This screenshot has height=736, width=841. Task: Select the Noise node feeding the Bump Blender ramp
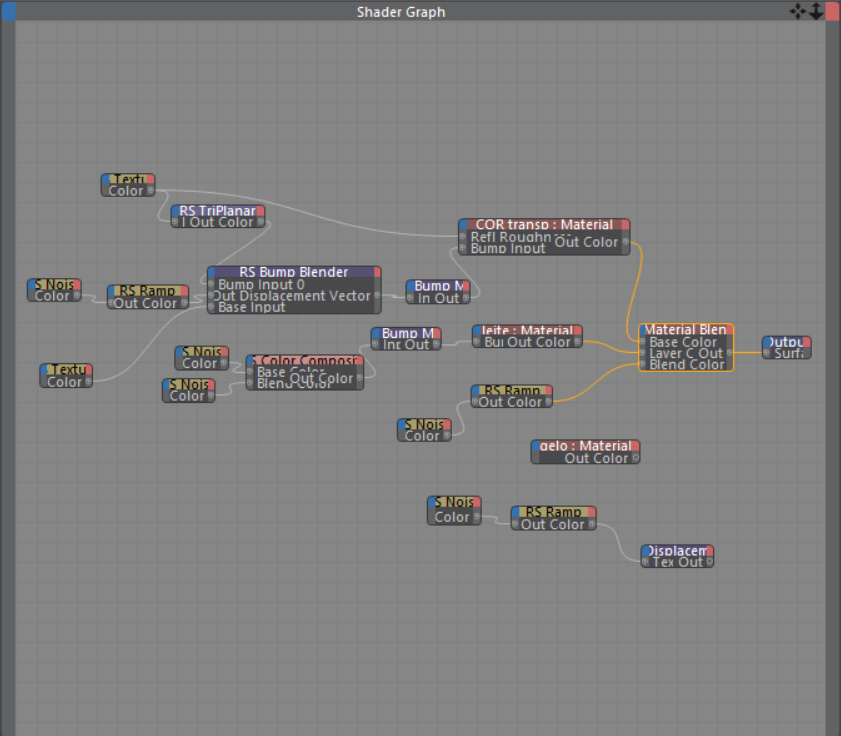[x=54, y=290]
